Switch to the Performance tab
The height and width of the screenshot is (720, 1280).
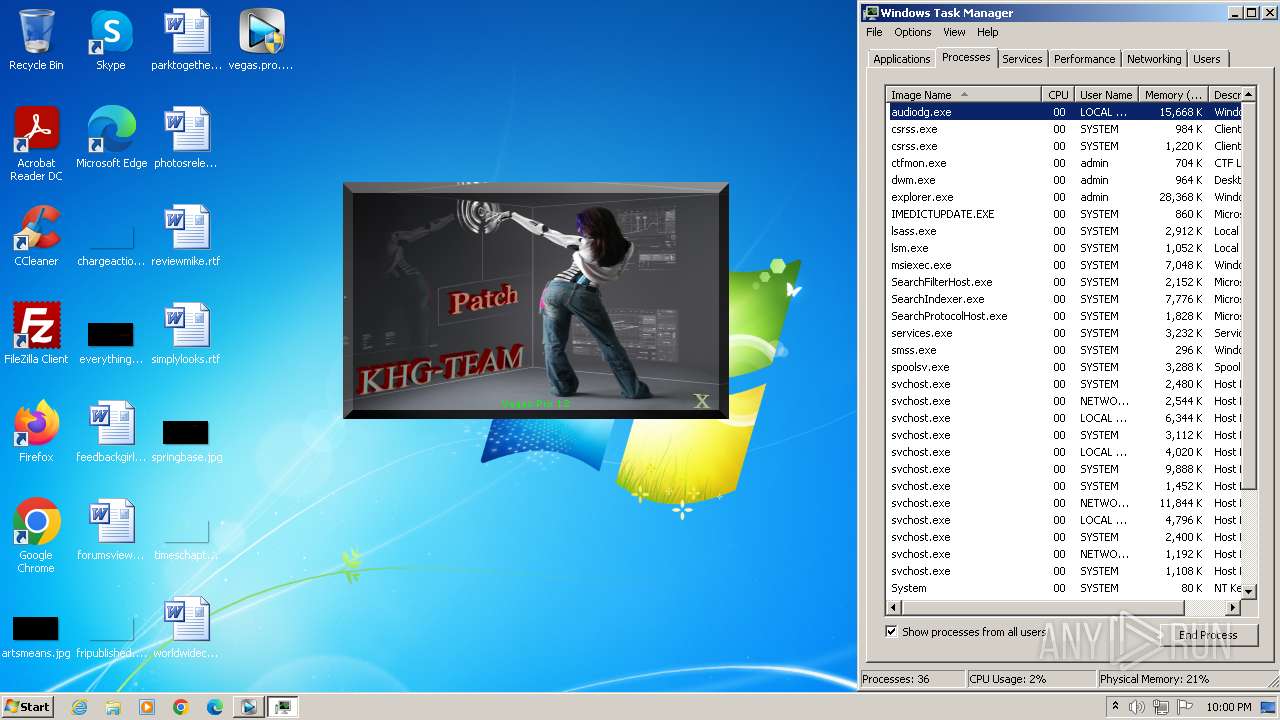pos(1084,59)
